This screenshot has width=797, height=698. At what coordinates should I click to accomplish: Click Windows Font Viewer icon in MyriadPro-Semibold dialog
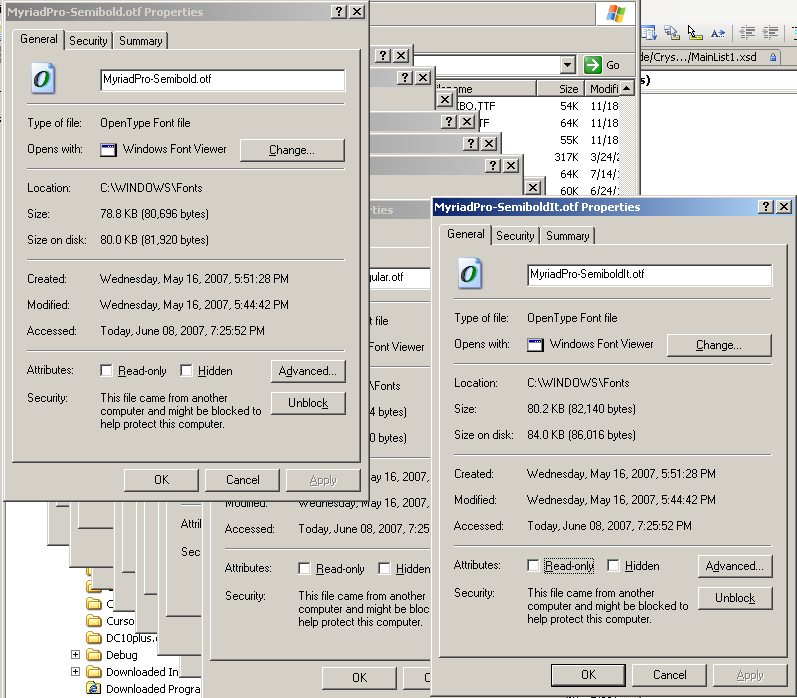[x=108, y=149]
